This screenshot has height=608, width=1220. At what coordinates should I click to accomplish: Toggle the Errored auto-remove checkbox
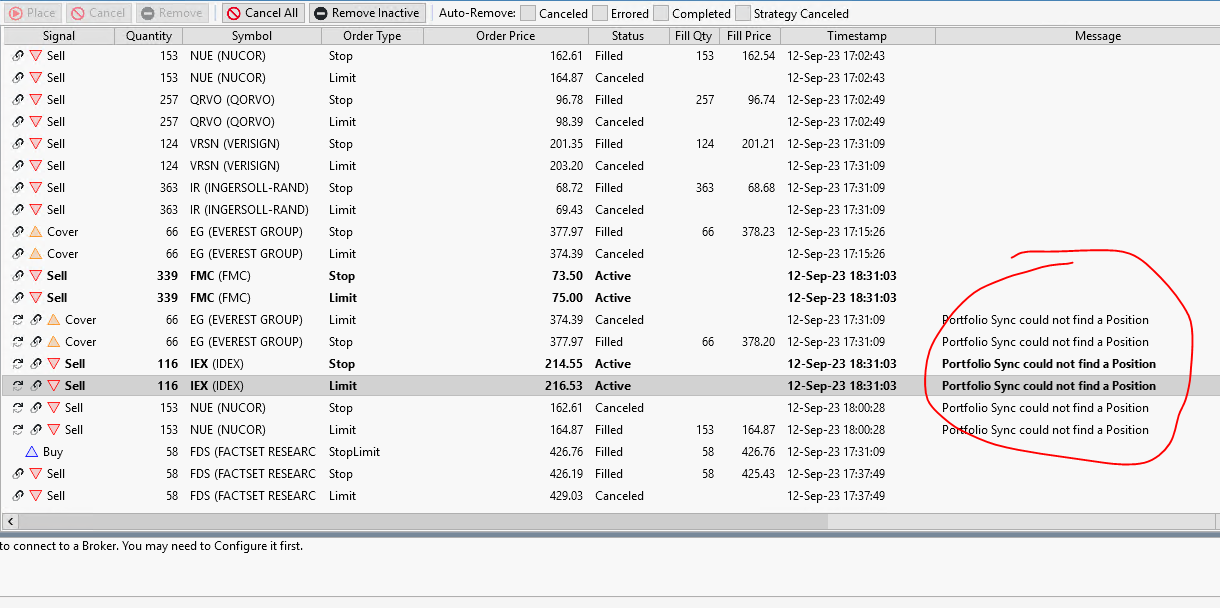coord(600,13)
